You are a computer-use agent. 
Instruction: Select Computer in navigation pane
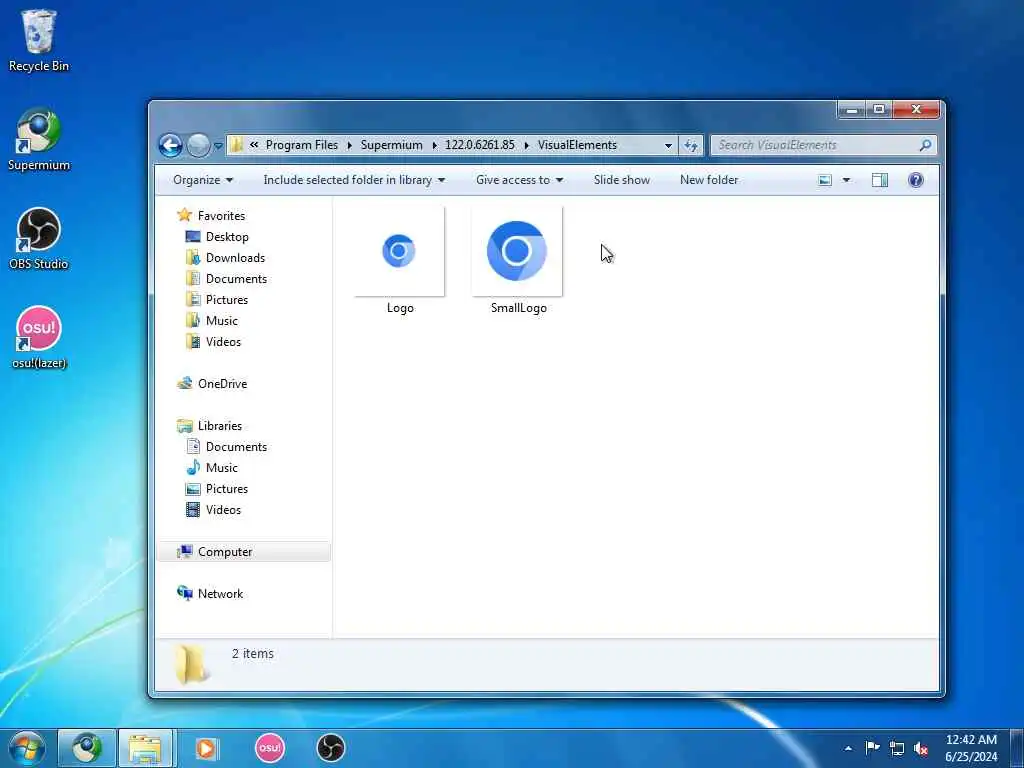click(x=244, y=552)
